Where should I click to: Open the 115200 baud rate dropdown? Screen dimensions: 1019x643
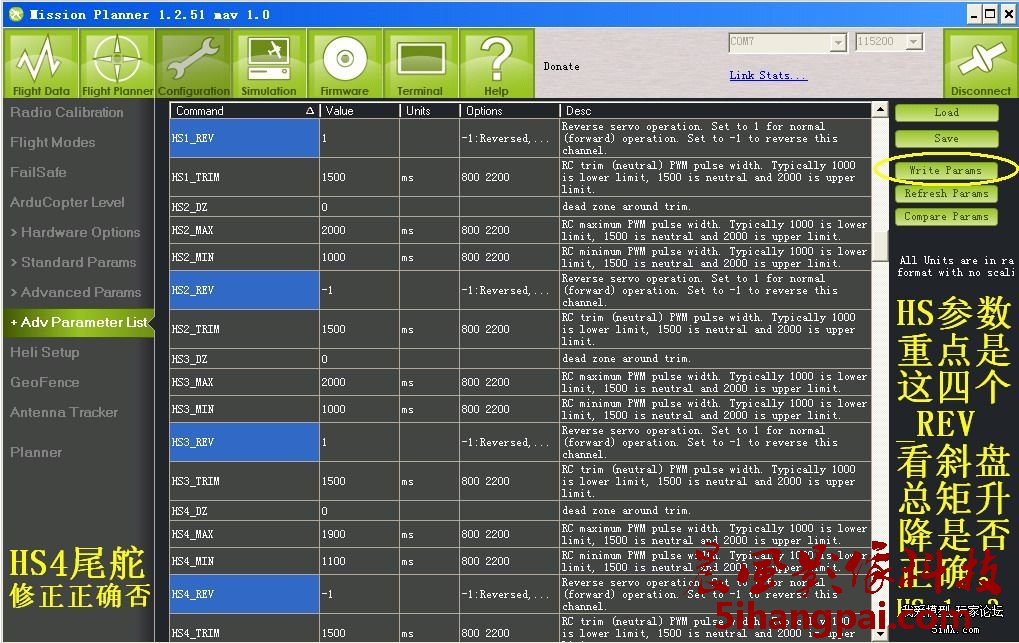915,42
